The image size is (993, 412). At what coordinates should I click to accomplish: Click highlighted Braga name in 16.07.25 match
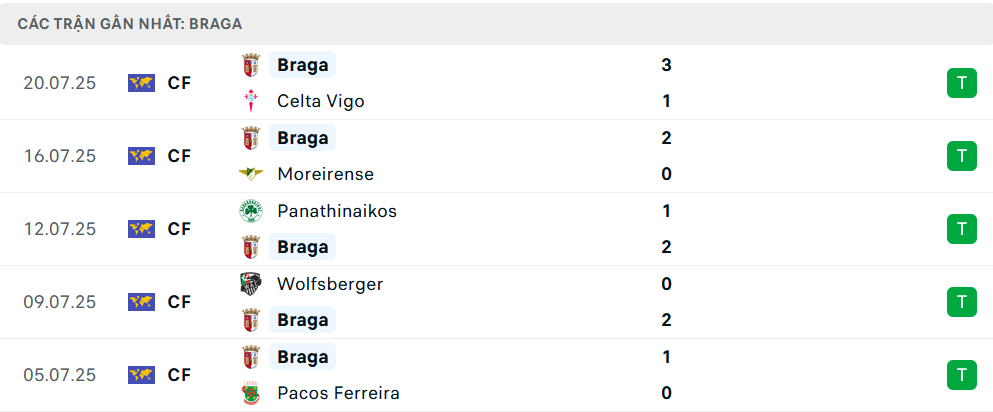tap(302, 138)
